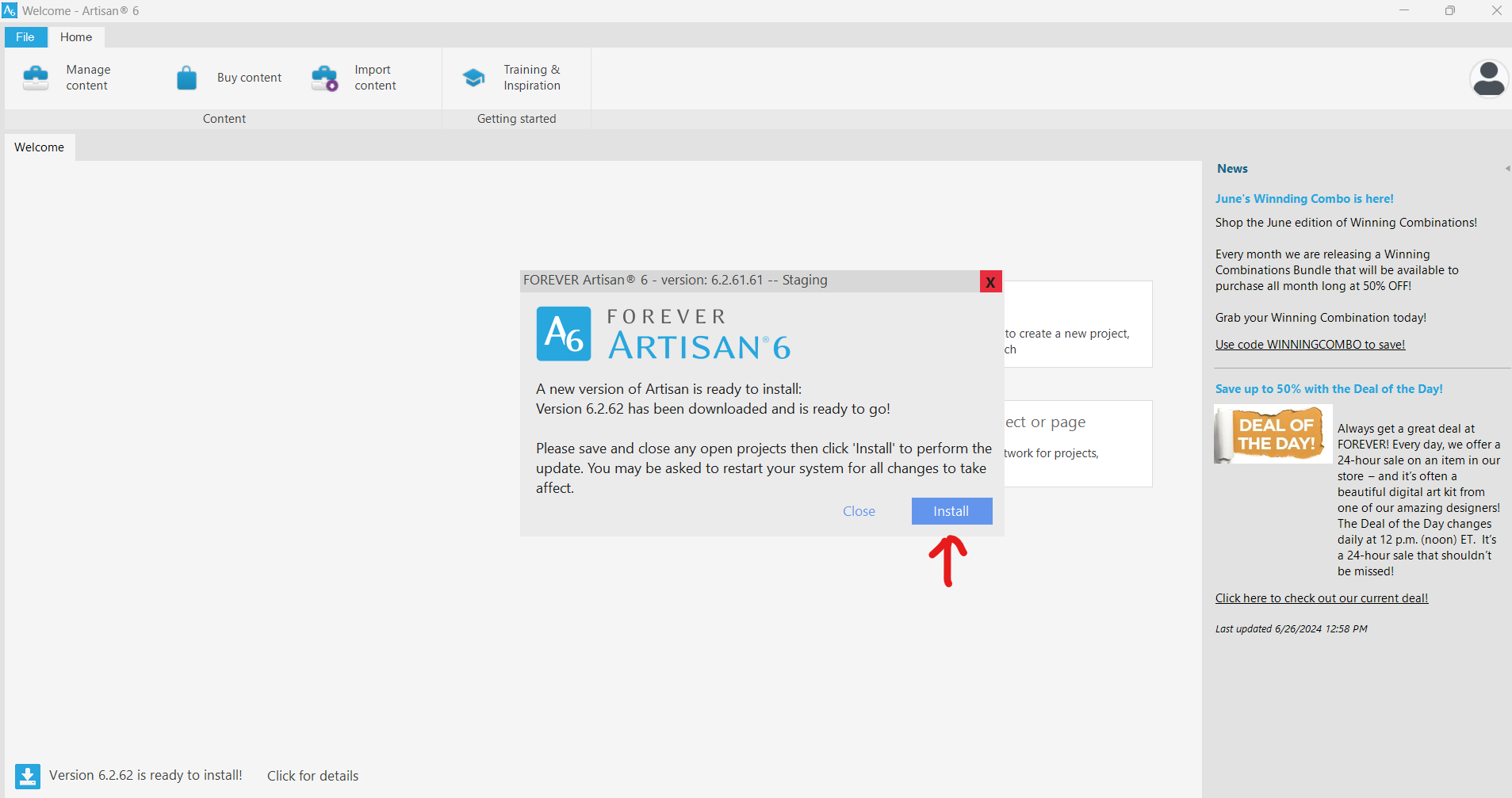Click the Buy content label
The width and height of the screenshot is (1512, 798).
coord(249,78)
